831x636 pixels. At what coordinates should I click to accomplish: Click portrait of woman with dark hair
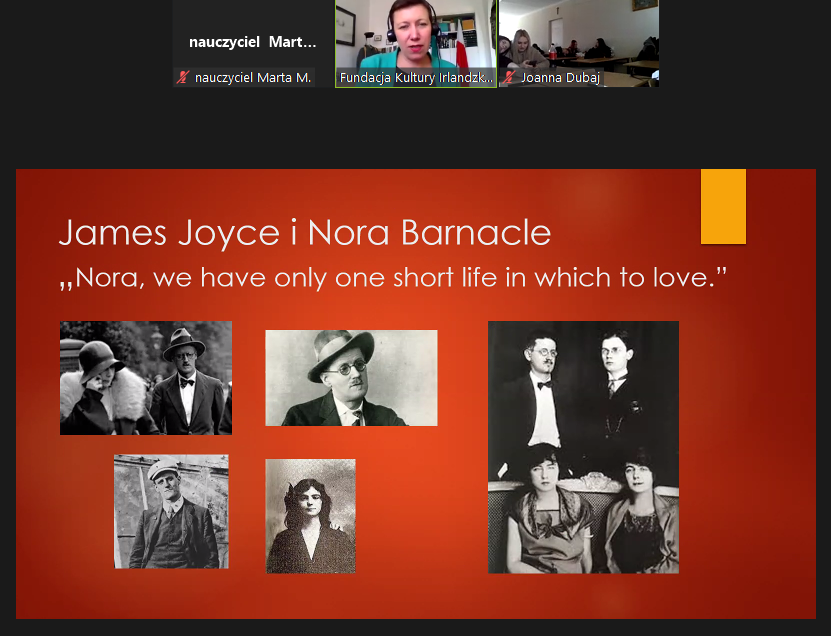pos(310,516)
